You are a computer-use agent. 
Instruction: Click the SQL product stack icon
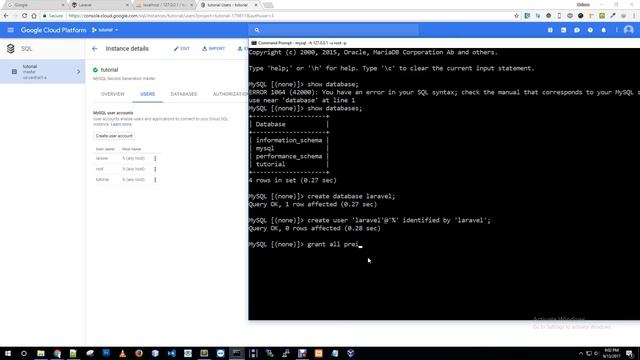11,49
